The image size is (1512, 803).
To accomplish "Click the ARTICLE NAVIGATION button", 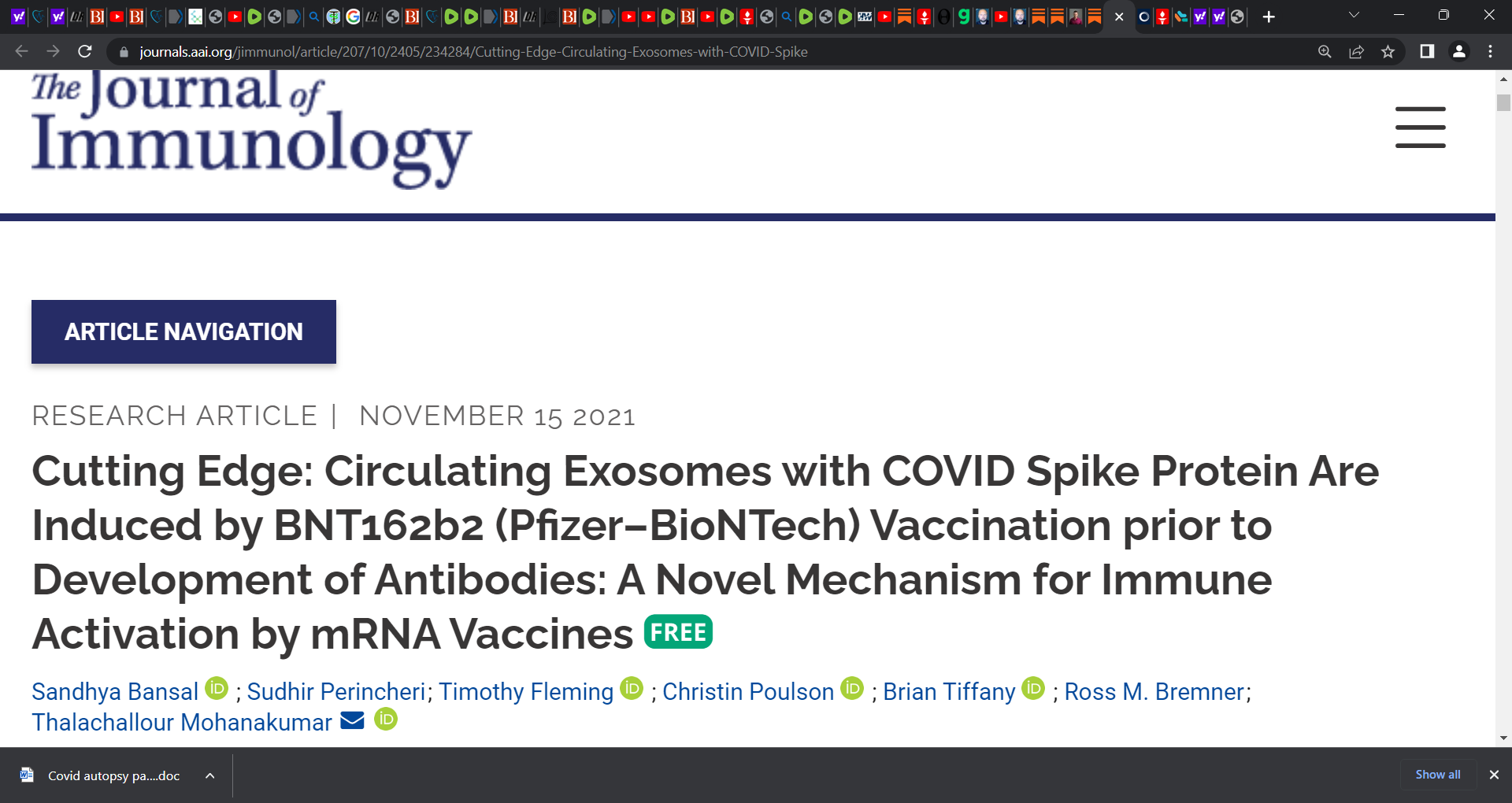I will (183, 331).
